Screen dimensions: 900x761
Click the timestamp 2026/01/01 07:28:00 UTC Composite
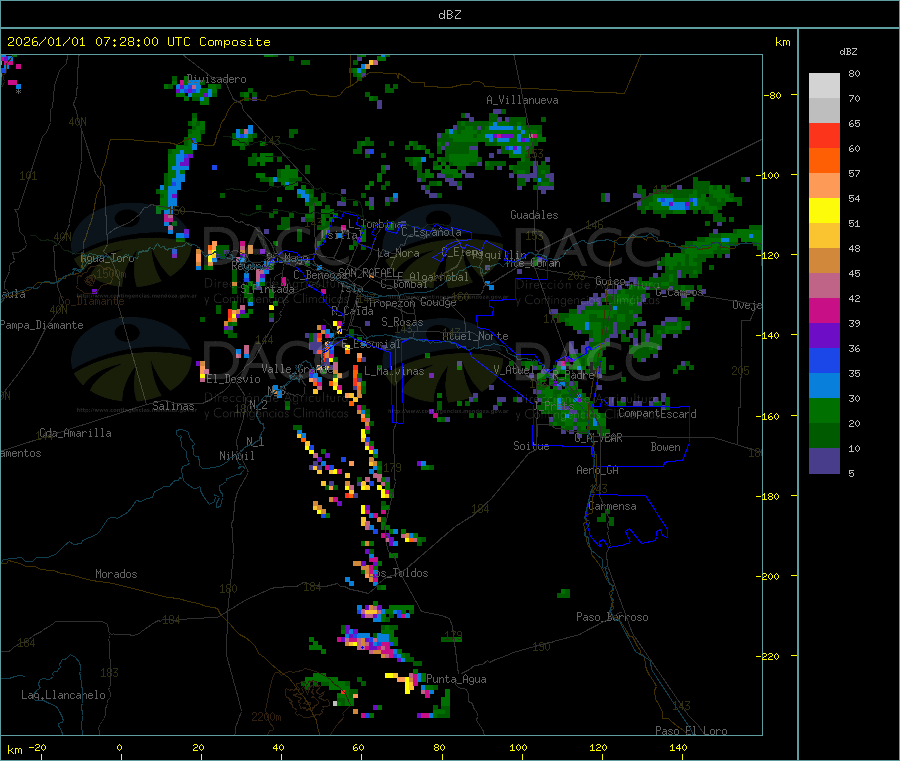[138, 42]
